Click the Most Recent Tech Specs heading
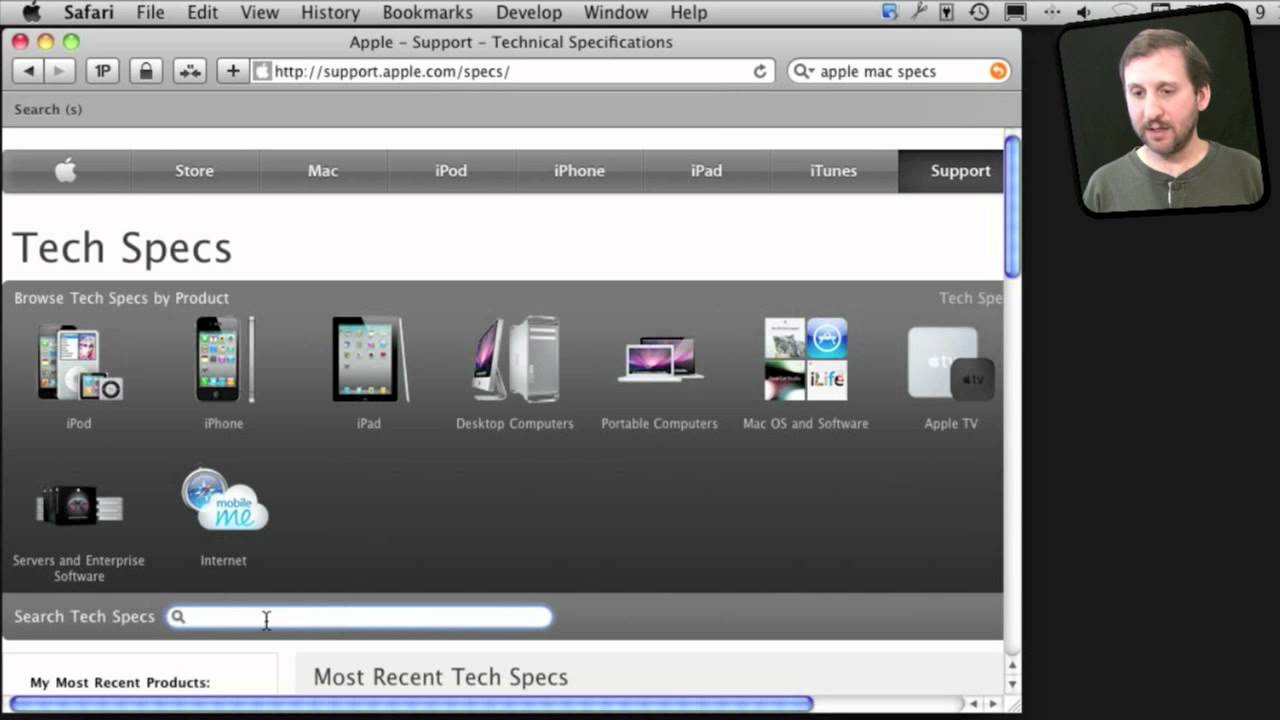 tap(440, 677)
